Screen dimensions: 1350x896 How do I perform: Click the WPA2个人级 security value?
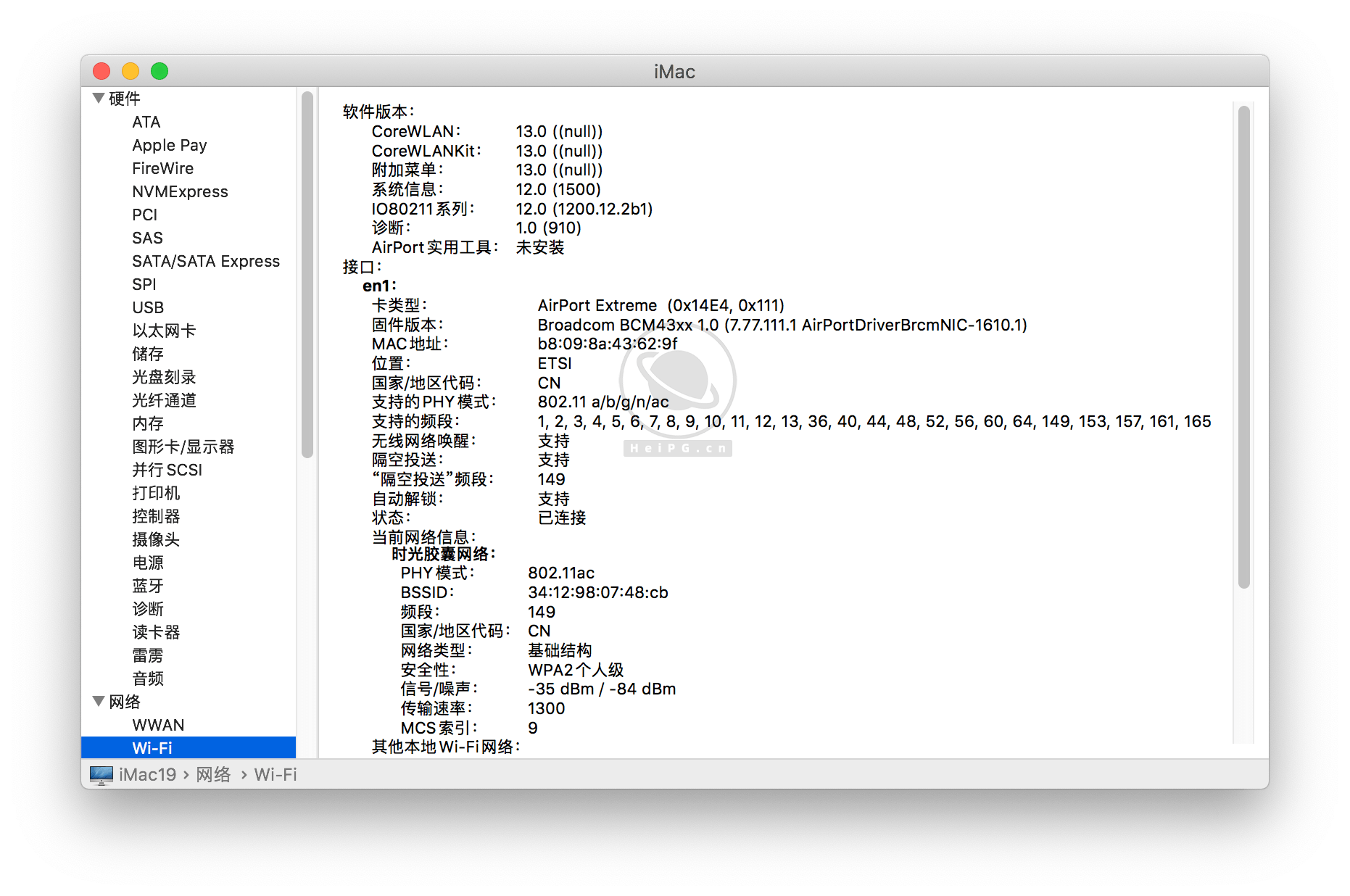[576, 670]
